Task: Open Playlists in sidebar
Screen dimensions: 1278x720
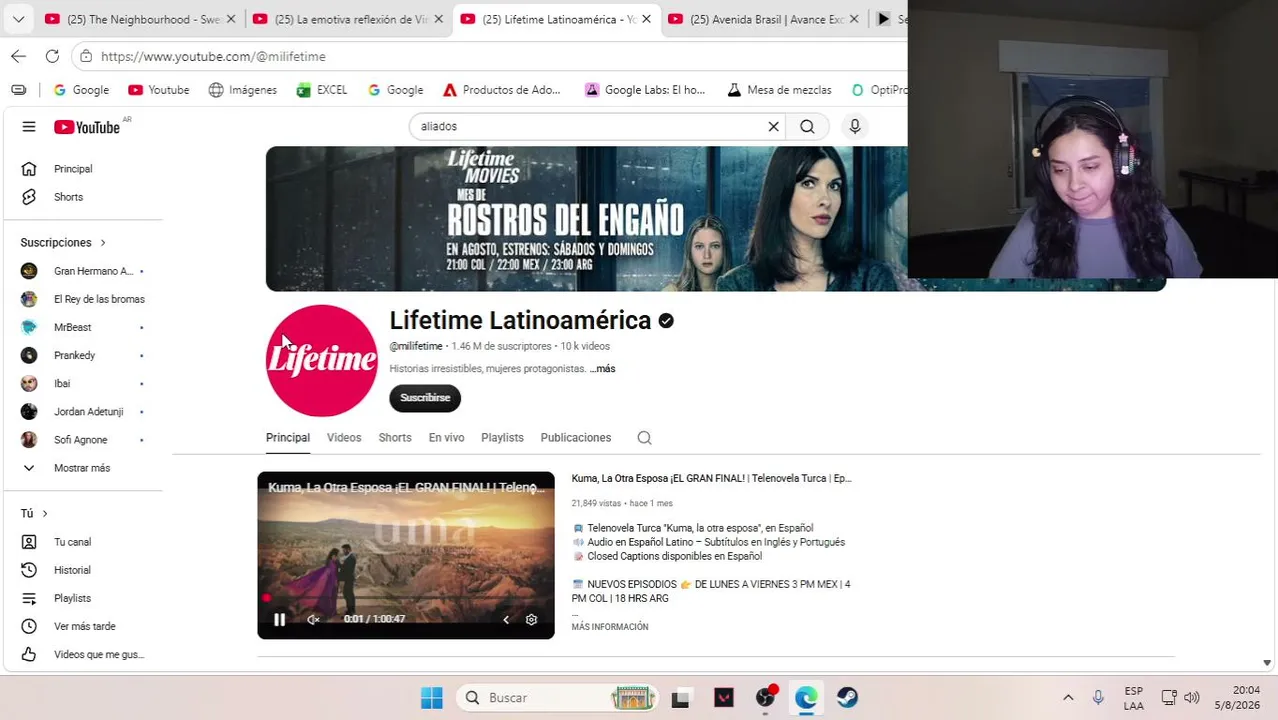Action: (x=83, y=598)
